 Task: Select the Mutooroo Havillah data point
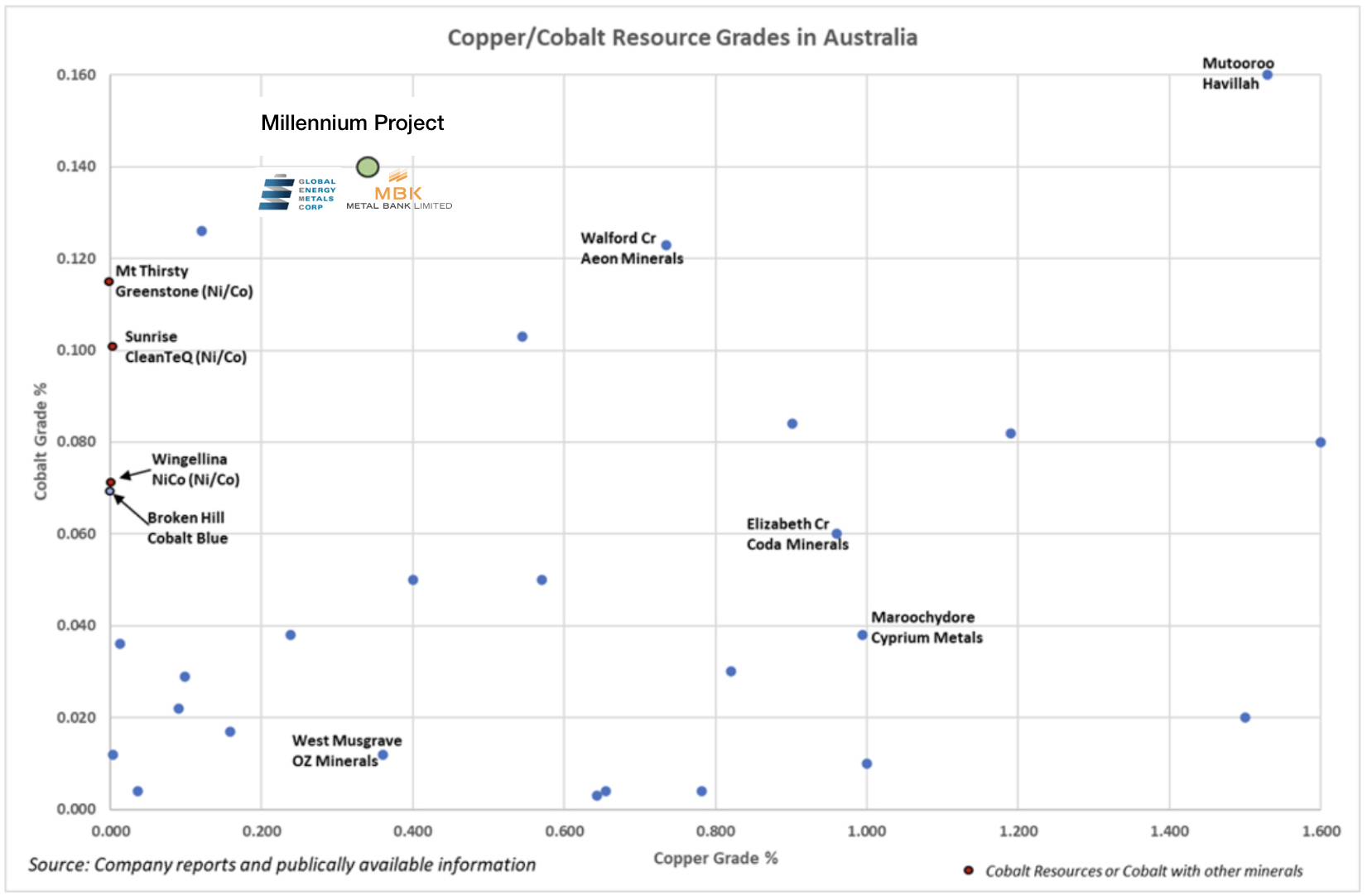coord(1267,75)
